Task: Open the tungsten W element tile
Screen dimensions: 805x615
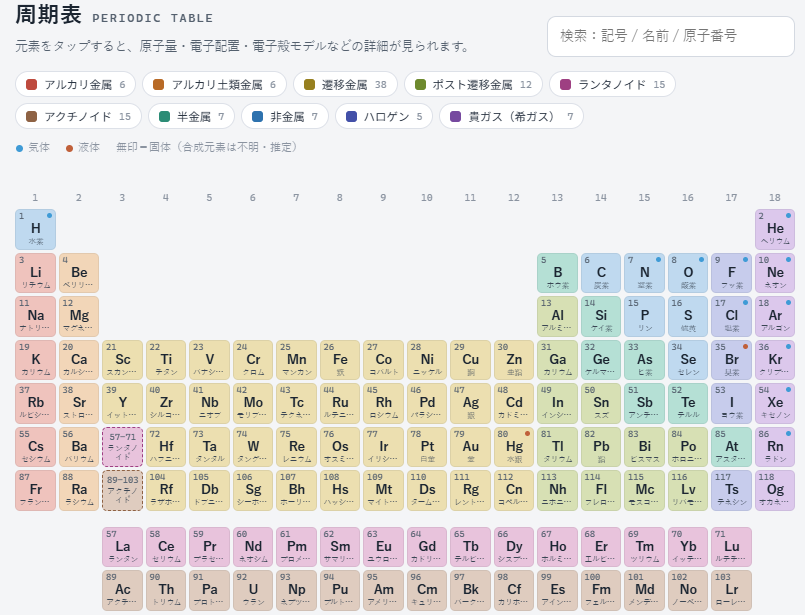Action: (253, 447)
